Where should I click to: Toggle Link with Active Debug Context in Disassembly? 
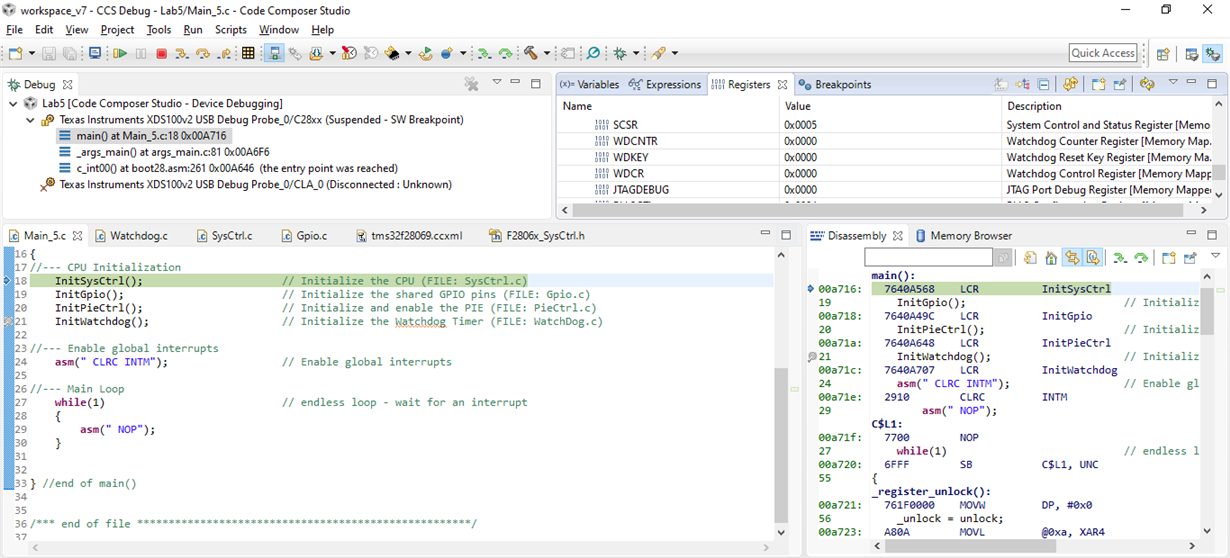click(1071, 258)
